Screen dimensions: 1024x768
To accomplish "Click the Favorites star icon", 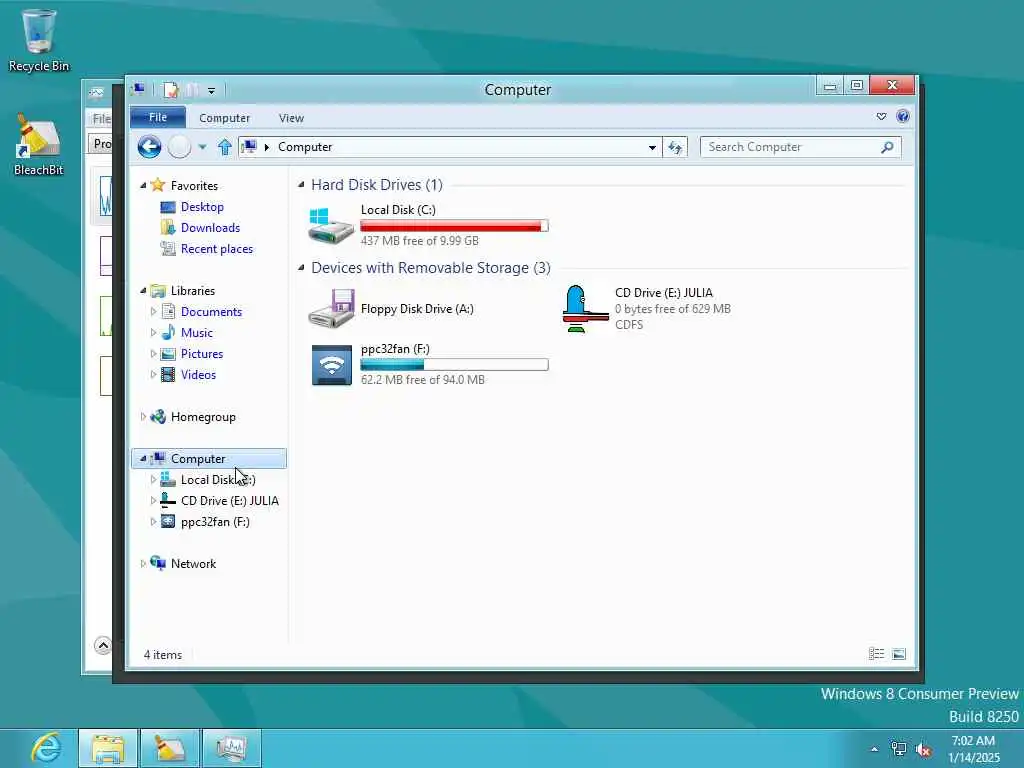I will click(157, 185).
